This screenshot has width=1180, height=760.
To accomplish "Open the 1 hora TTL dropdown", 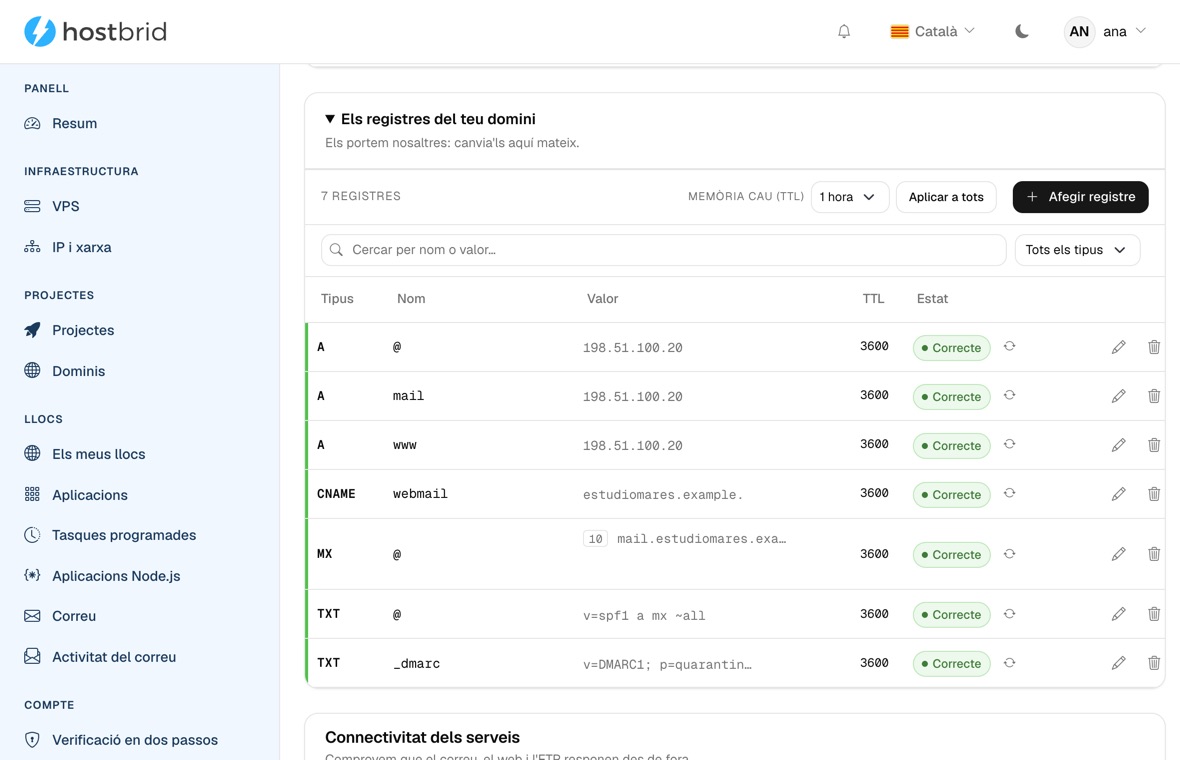I will point(850,196).
